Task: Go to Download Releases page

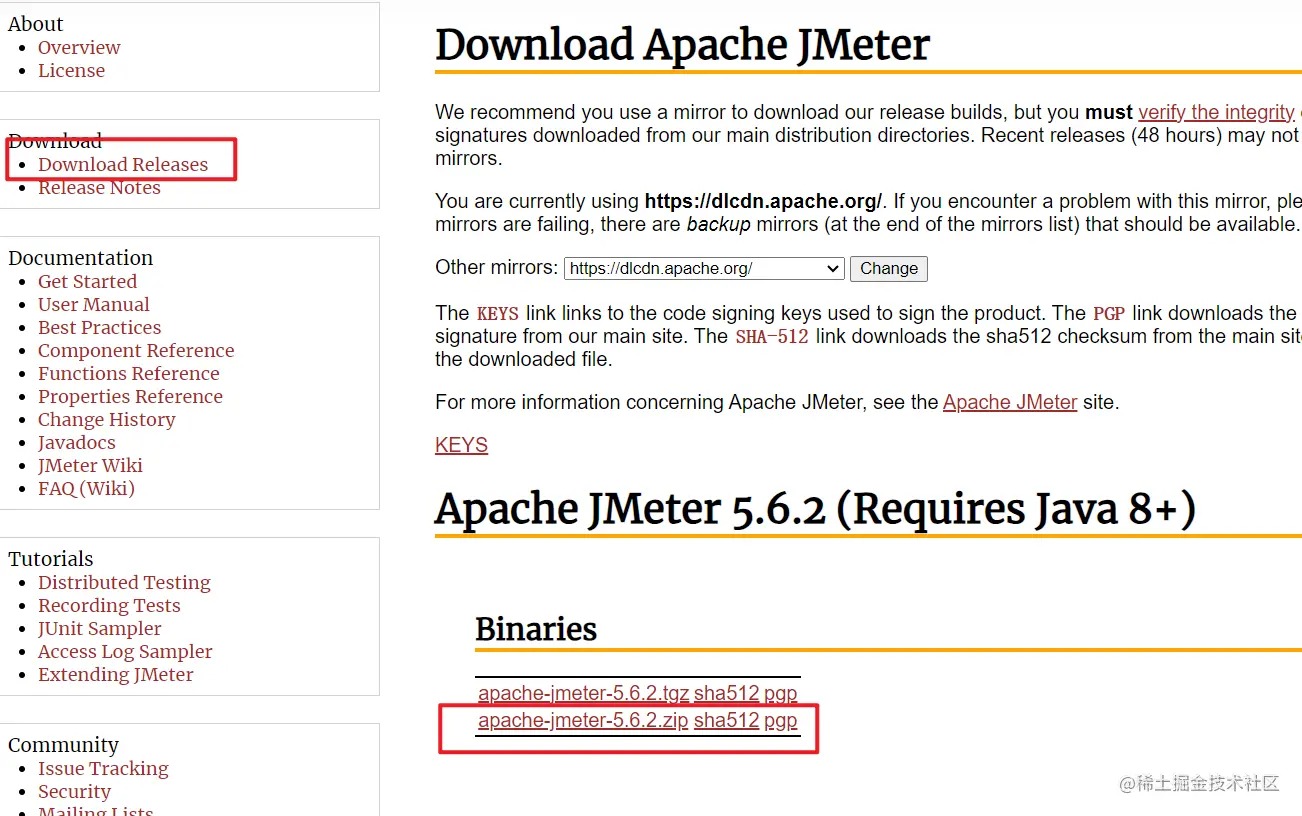Action: coord(123,165)
